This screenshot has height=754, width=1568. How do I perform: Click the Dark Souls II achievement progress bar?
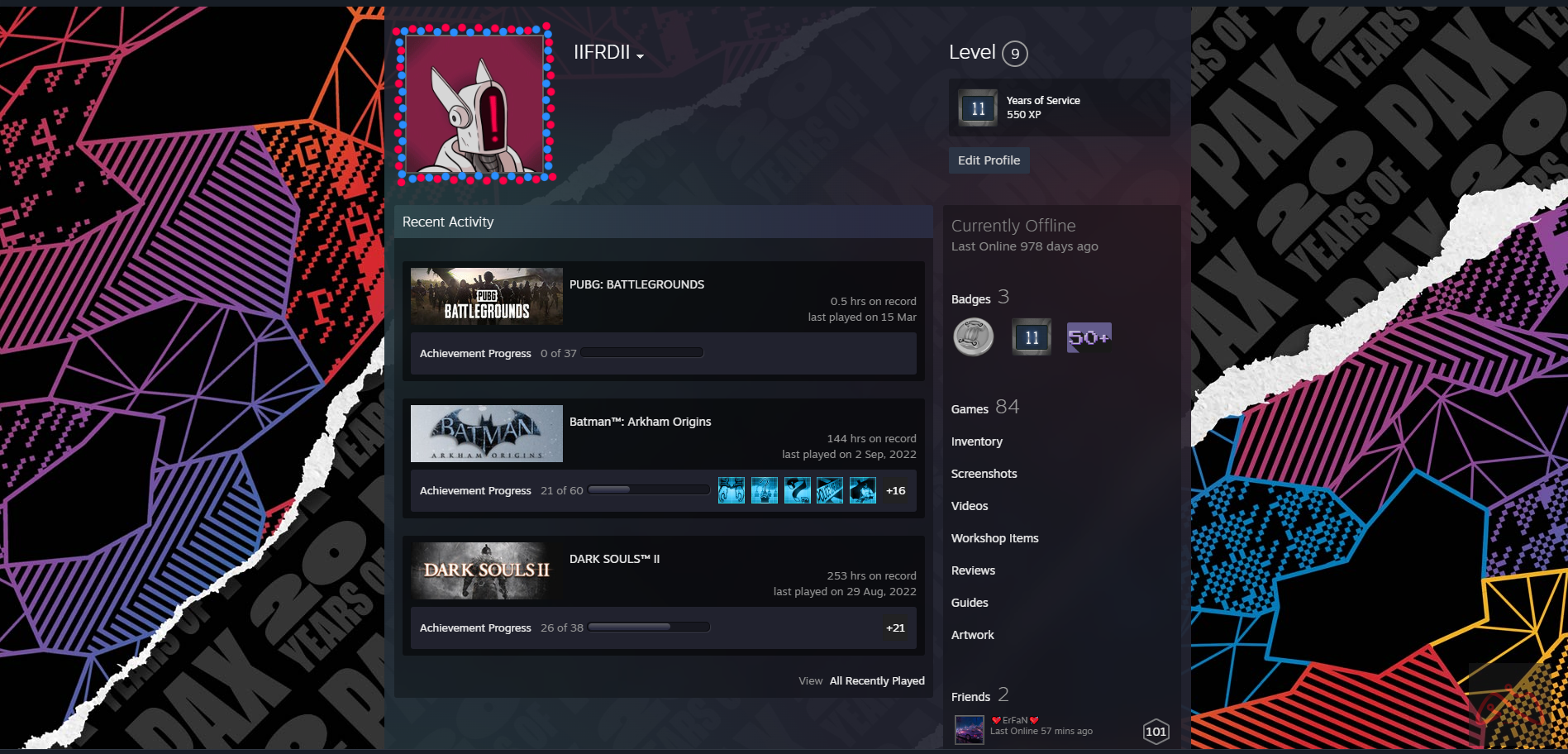click(649, 628)
